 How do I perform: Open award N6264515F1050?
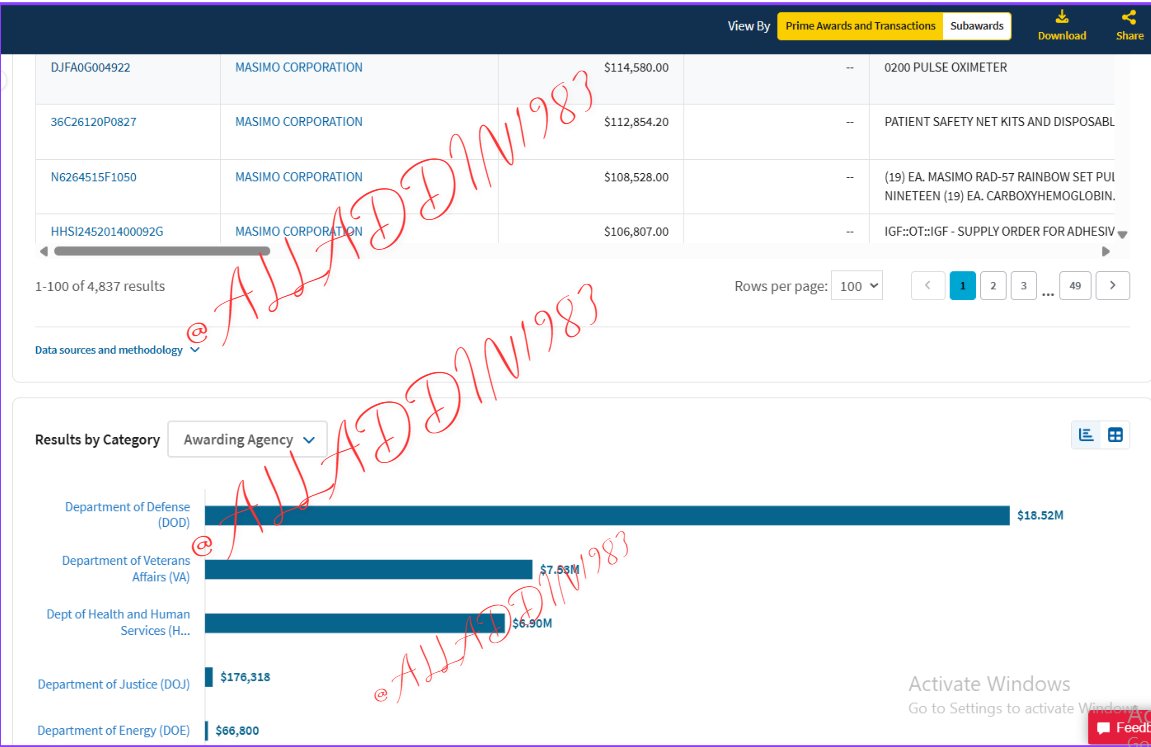coord(93,177)
